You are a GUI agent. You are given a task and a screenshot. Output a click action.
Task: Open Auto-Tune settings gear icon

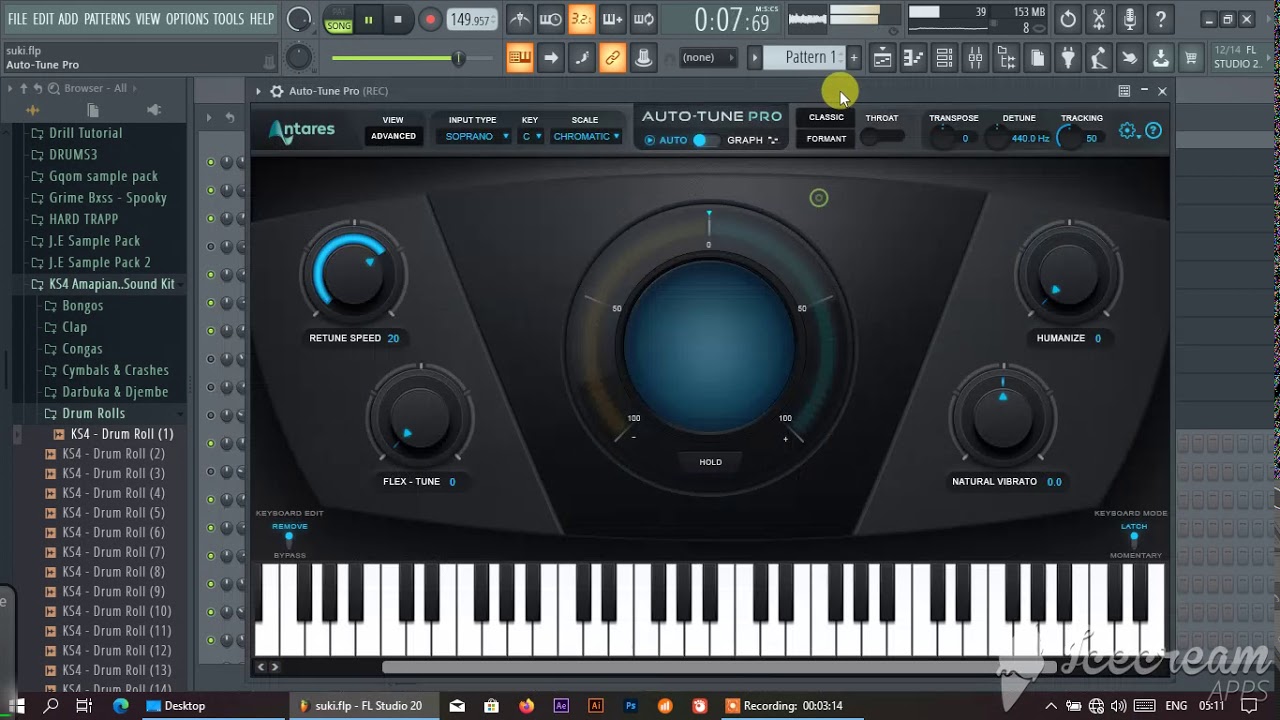tap(1128, 131)
